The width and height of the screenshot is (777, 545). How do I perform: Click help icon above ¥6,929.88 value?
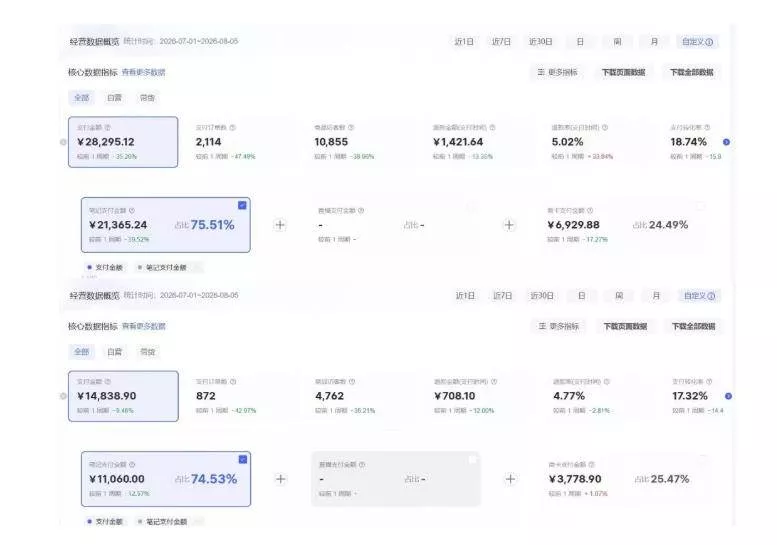(590, 211)
